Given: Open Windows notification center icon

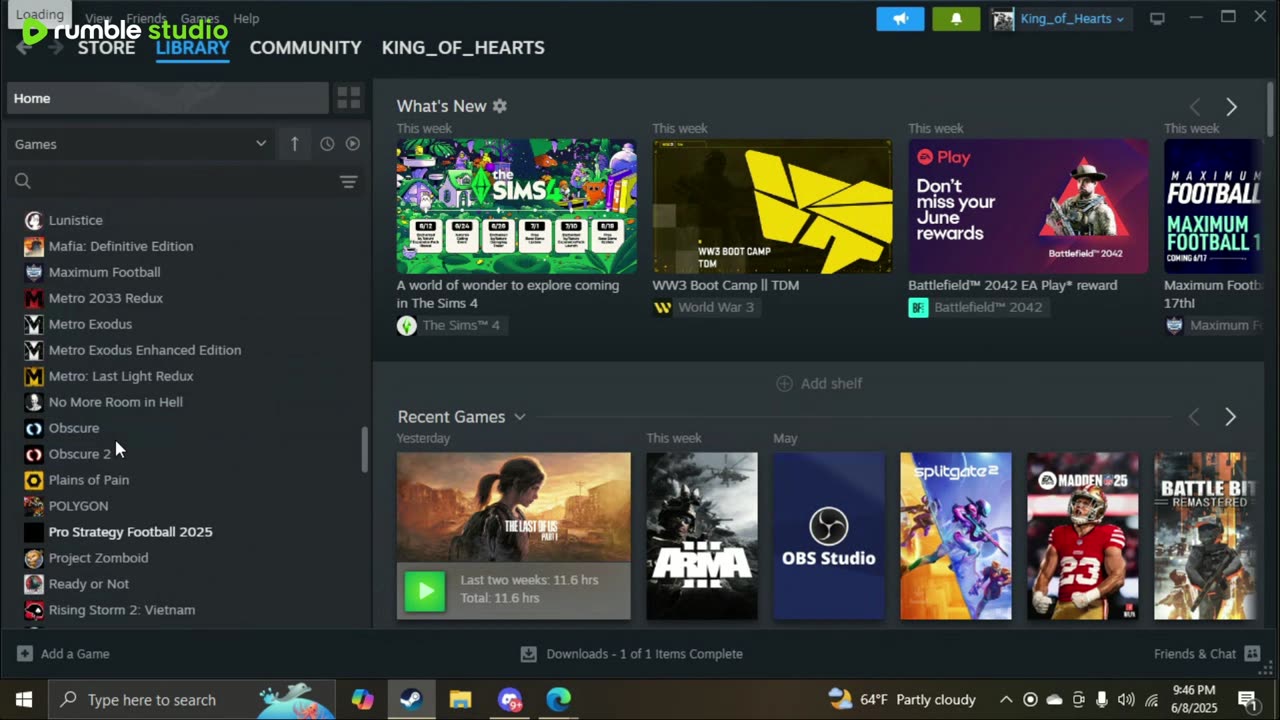Looking at the screenshot, I should tap(1247, 700).
